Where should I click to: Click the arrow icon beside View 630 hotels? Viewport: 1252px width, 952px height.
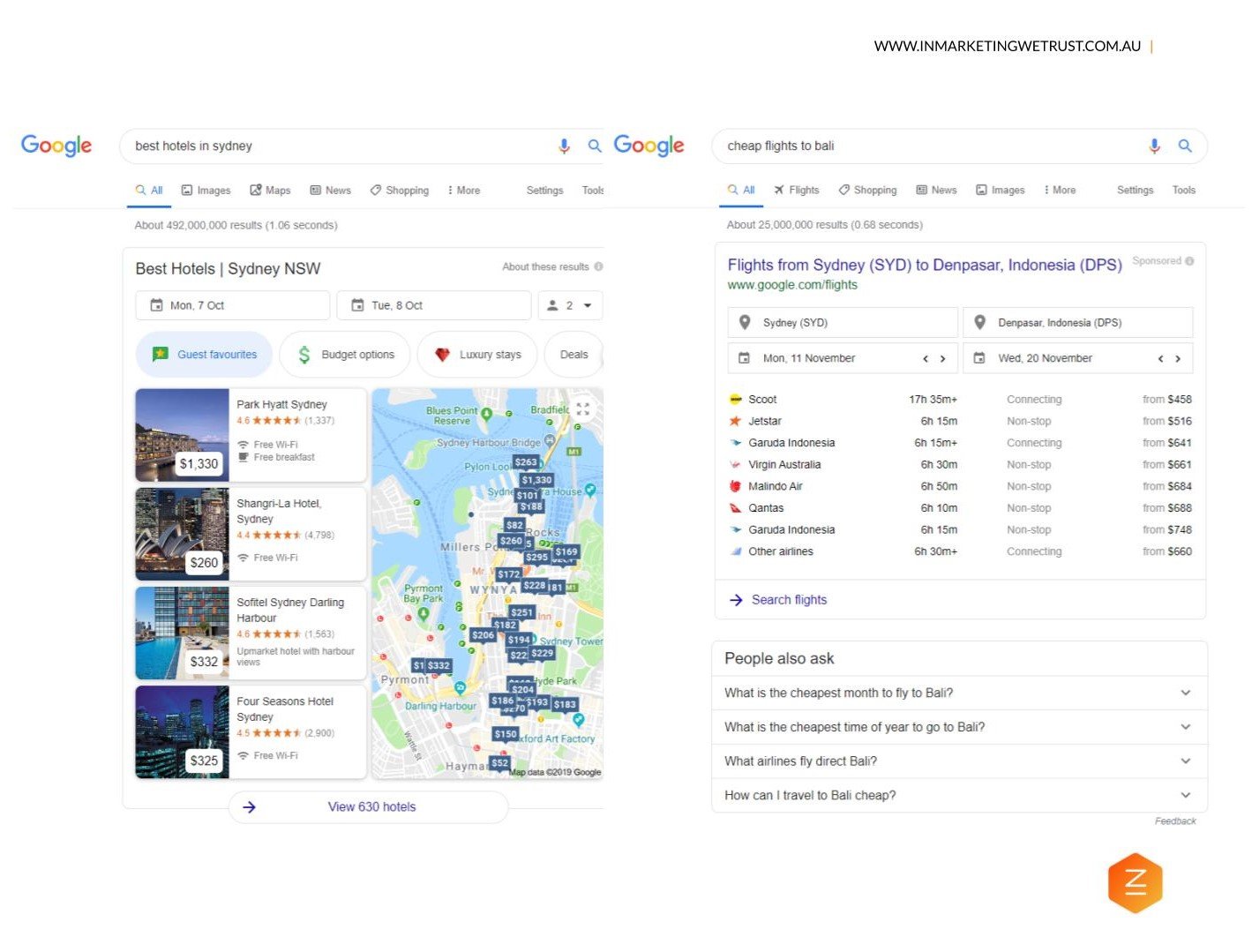250,807
